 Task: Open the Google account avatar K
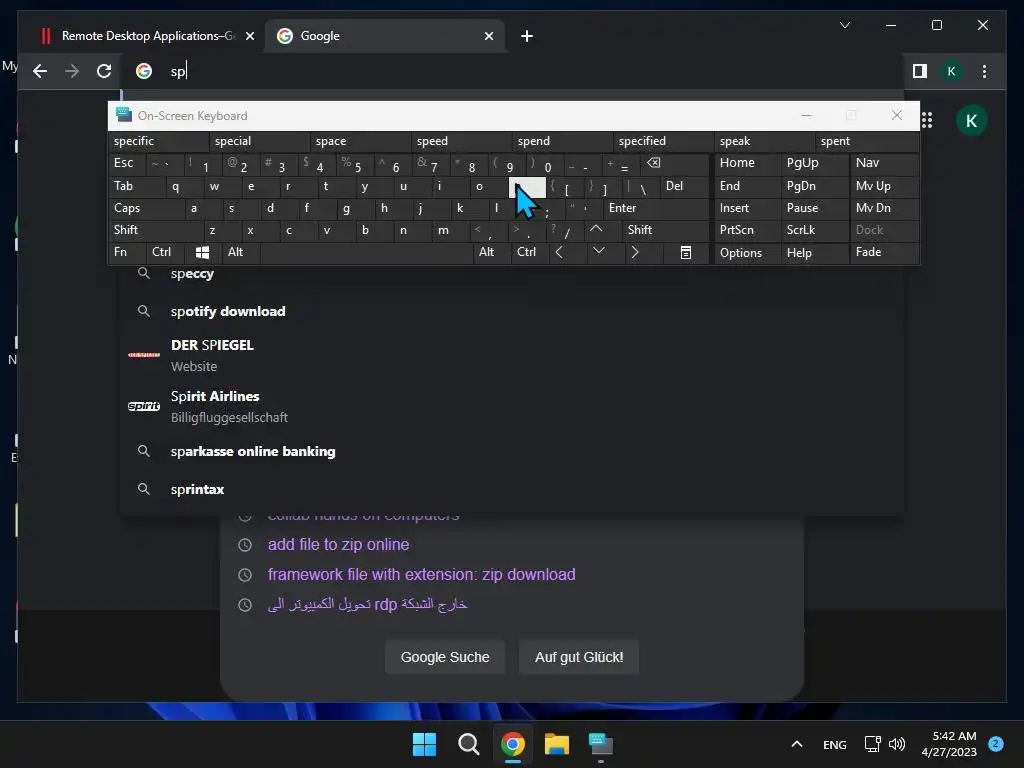[x=971, y=121]
